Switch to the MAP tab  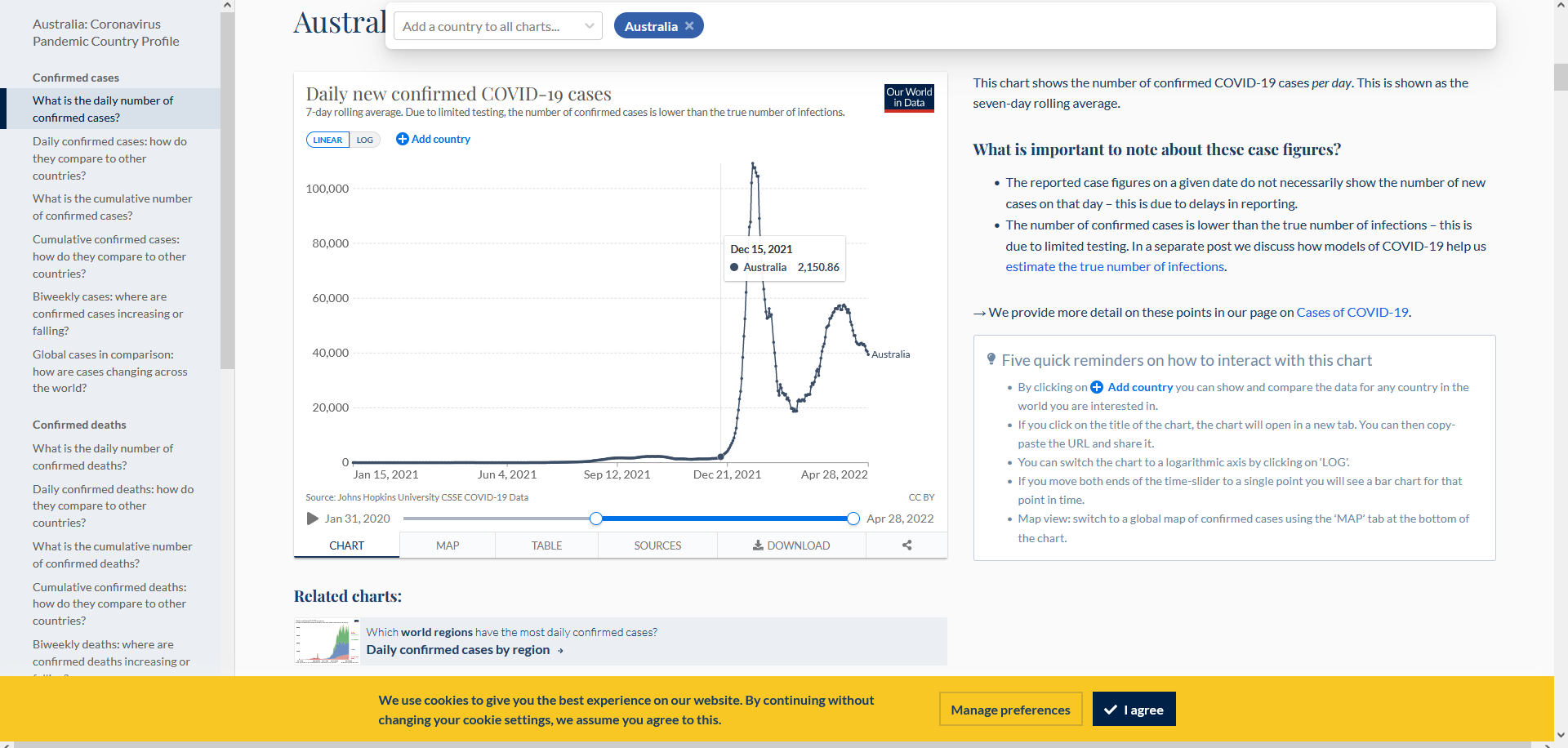(448, 545)
